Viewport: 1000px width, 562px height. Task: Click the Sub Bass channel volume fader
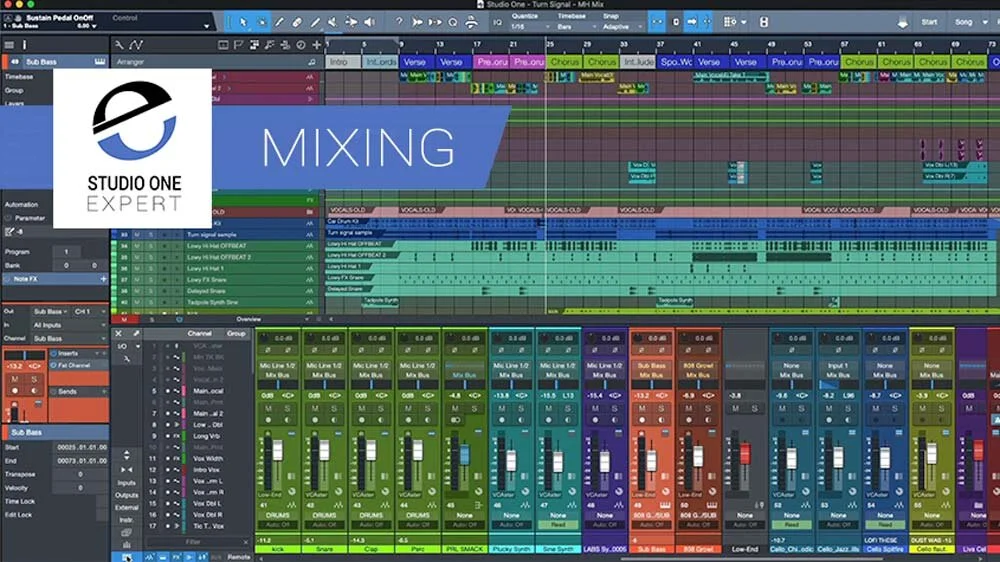[651, 461]
